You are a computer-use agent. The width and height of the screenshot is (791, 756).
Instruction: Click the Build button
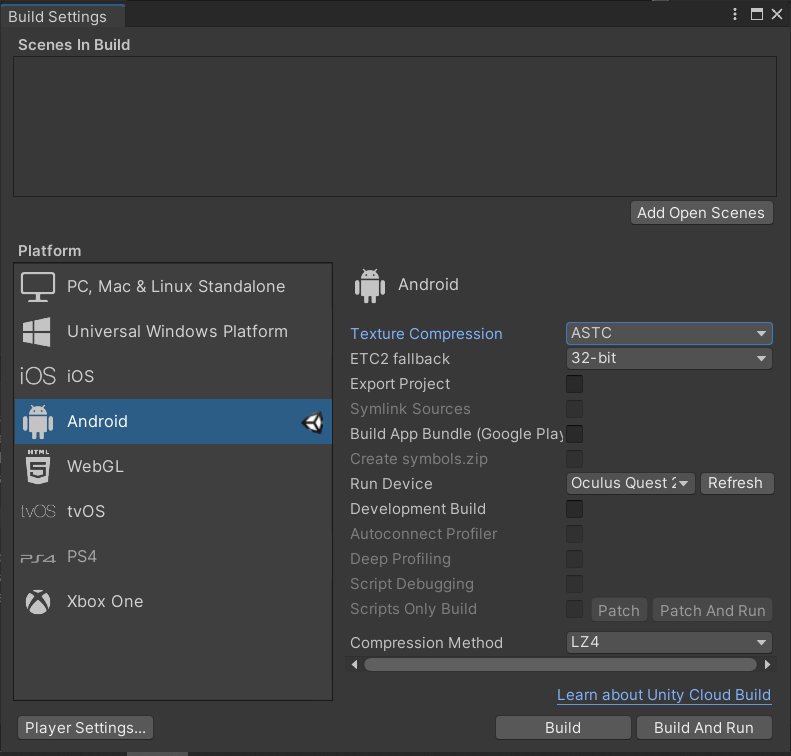[x=563, y=728]
